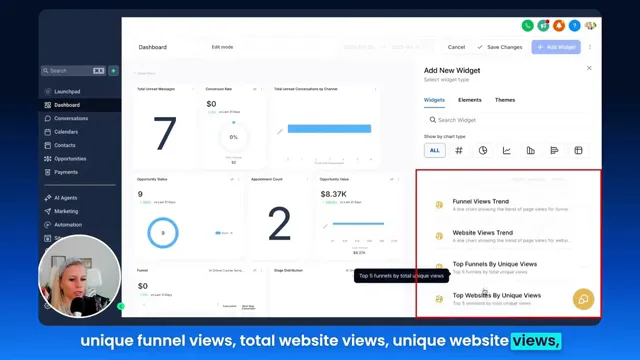The image size is (640, 360).
Task: Switch to the Widgets tab
Action: tap(434, 100)
